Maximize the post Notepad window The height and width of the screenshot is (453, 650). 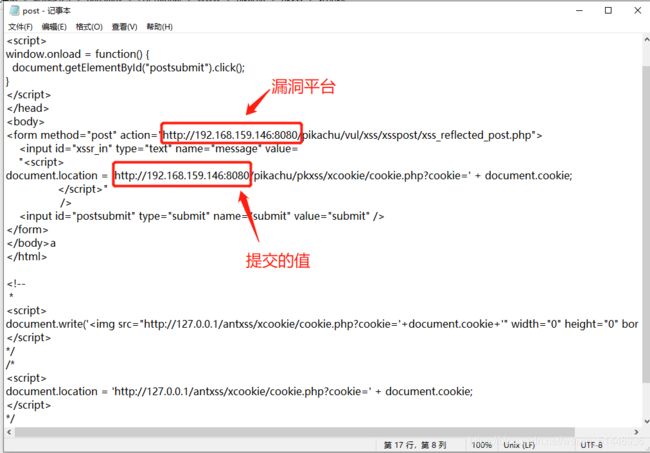[608, 10]
